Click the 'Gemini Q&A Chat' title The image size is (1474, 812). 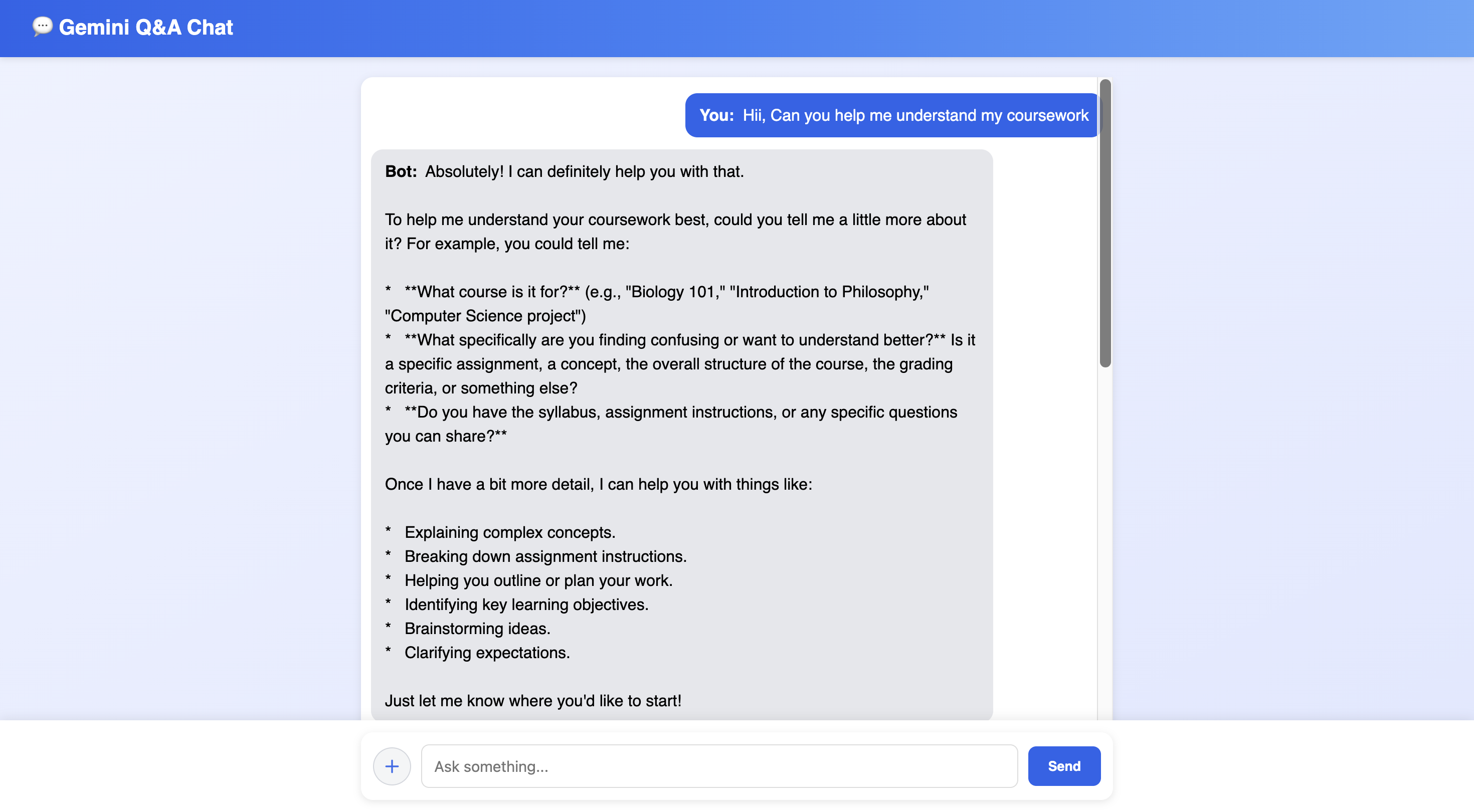tap(146, 28)
